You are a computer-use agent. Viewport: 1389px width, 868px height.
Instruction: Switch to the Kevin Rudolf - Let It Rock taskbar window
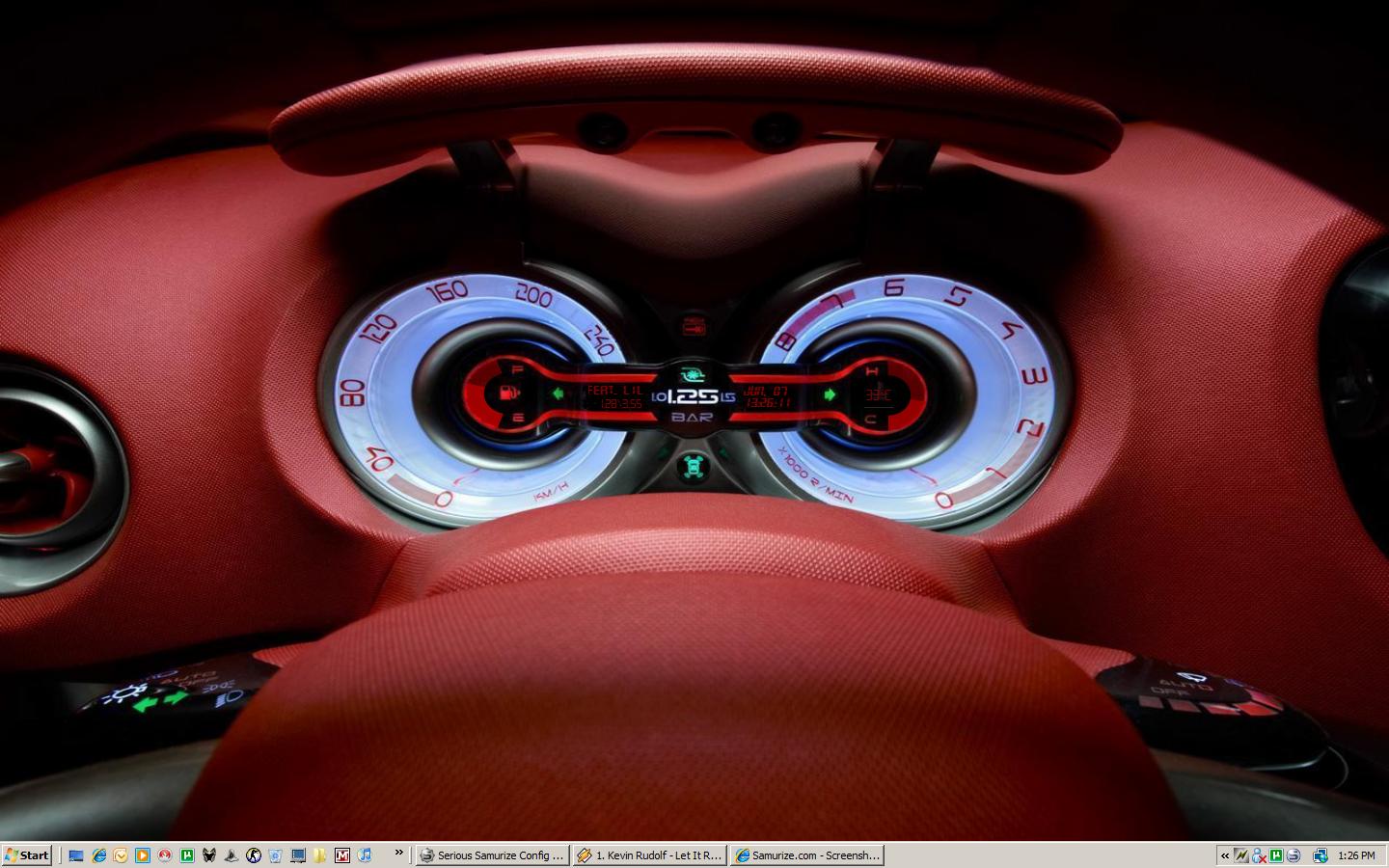pos(649,854)
